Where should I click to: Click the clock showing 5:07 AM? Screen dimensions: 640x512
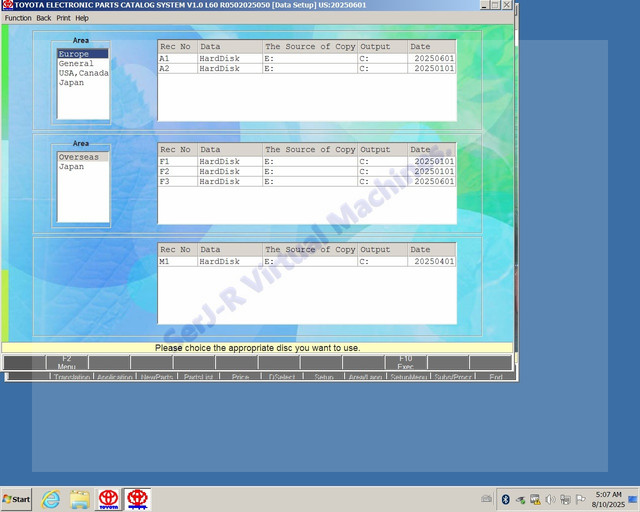coord(608,494)
